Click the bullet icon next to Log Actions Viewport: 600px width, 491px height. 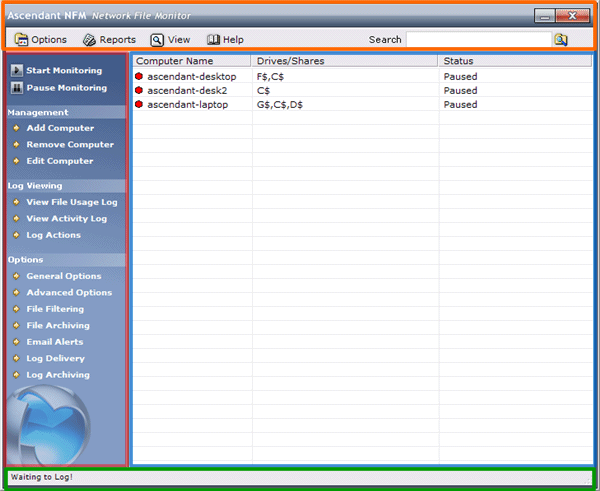(16, 235)
